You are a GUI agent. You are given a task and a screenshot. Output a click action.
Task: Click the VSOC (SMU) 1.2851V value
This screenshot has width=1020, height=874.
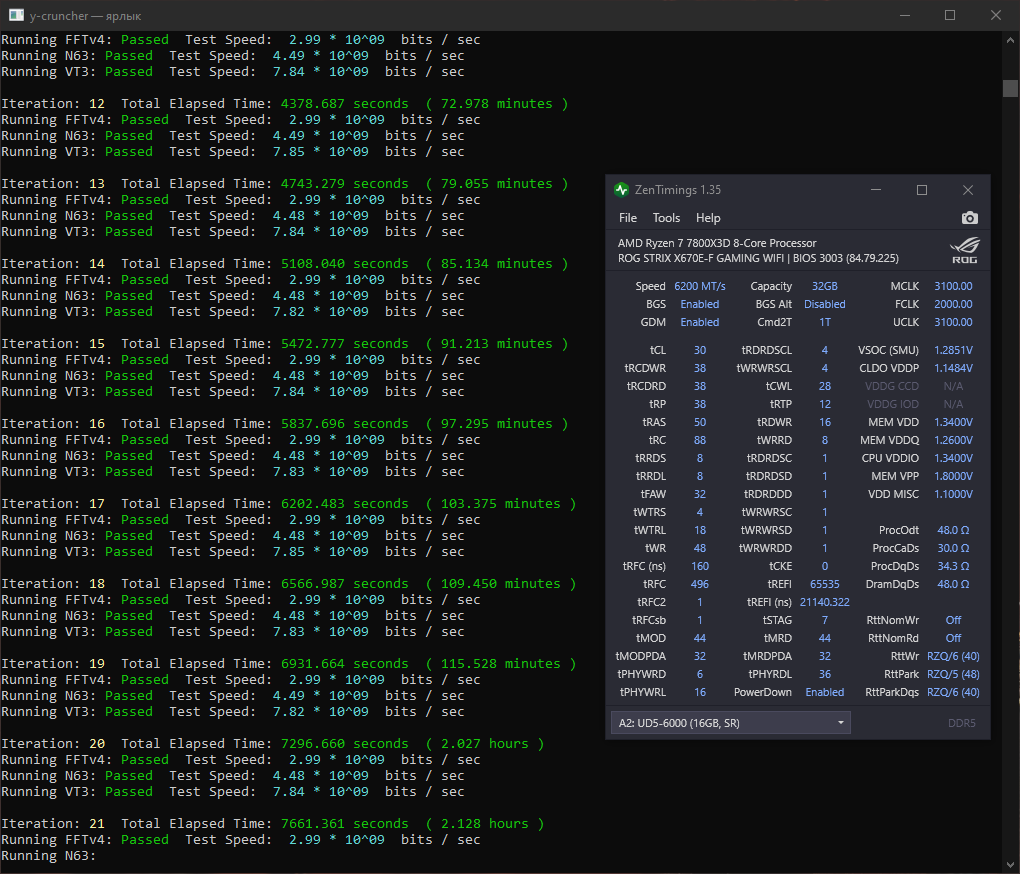tap(953, 350)
